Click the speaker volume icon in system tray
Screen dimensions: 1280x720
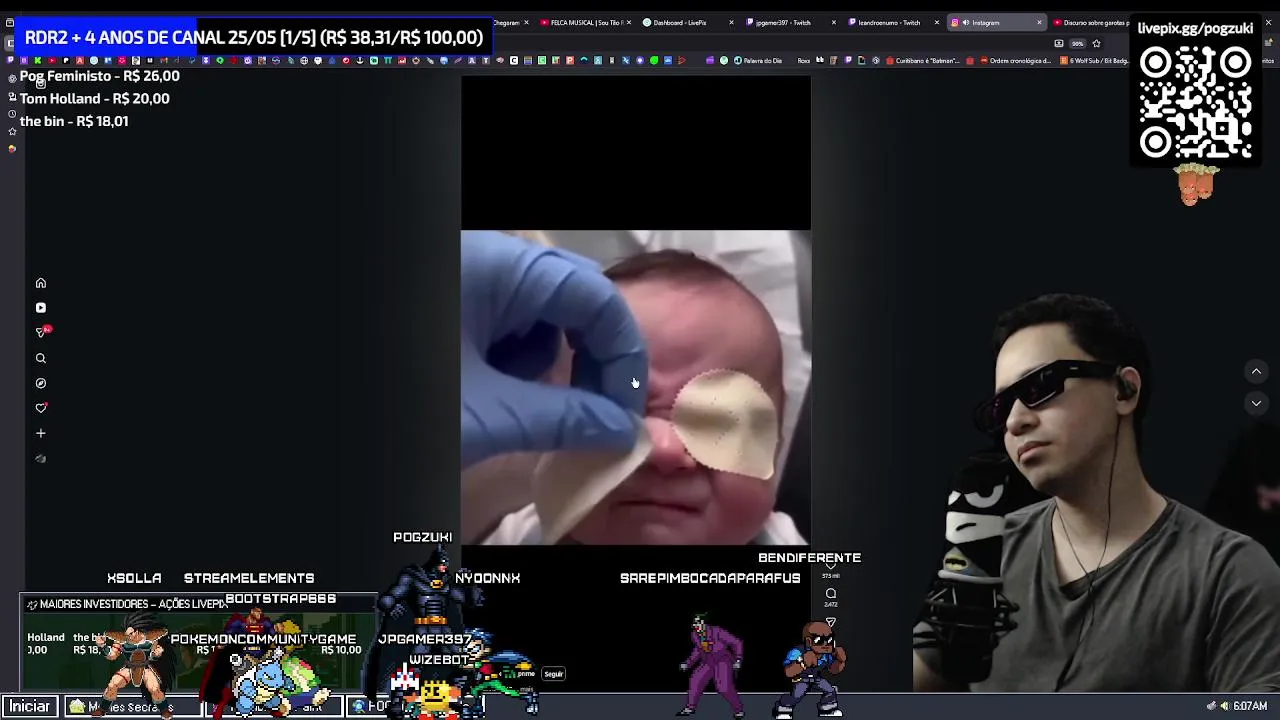pos(1224,706)
